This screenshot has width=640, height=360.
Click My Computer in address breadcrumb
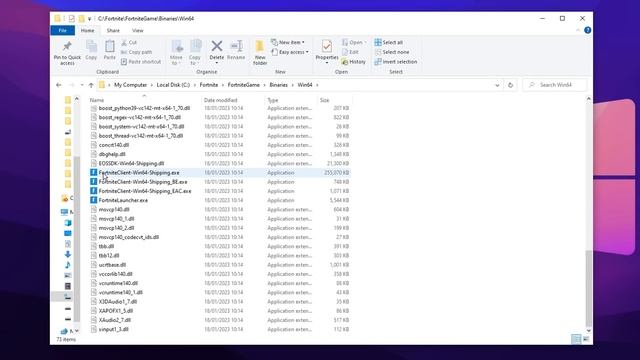pyautogui.click(x=130, y=85)
